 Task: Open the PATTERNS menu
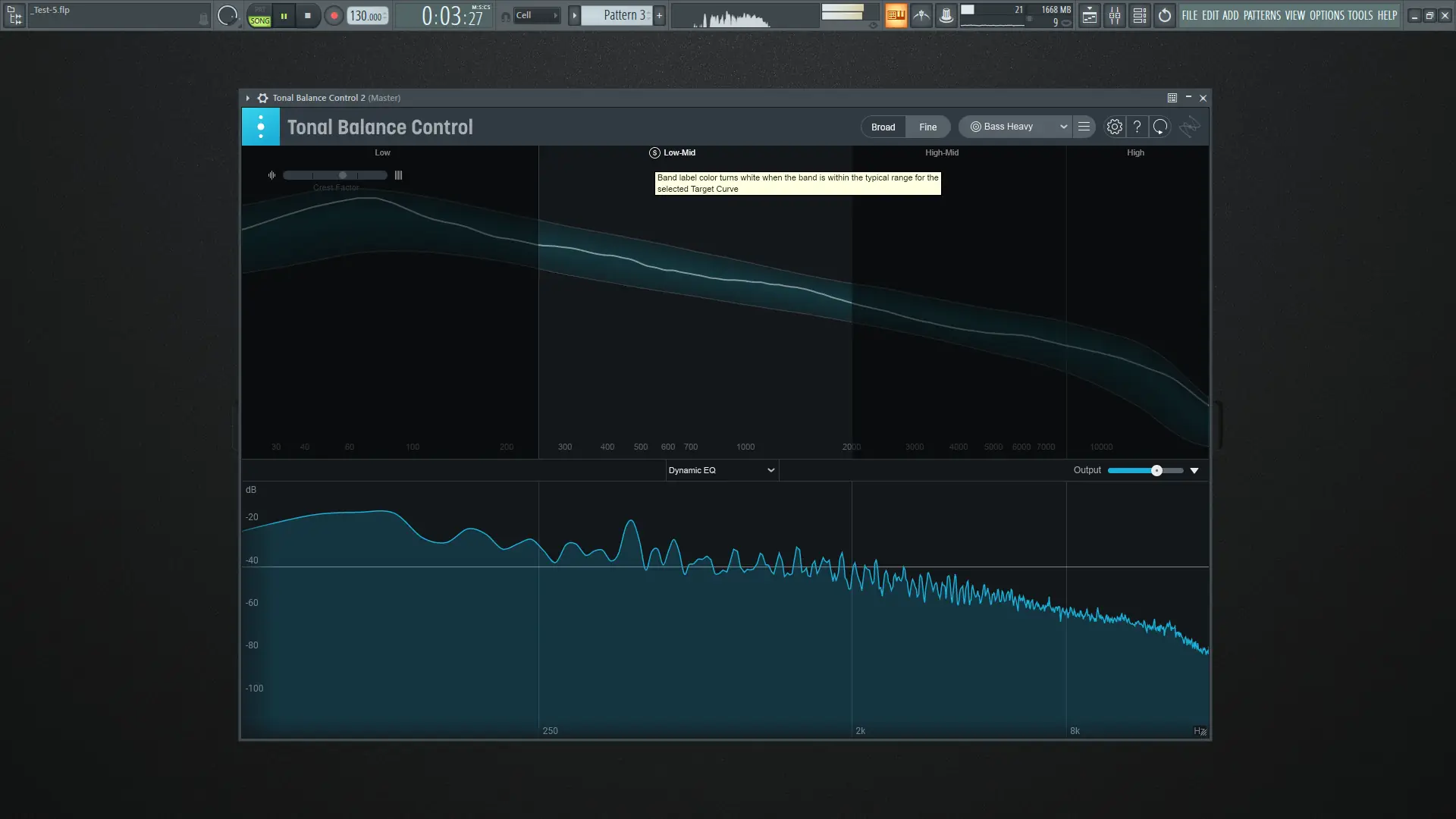(x=1262, y=15)
